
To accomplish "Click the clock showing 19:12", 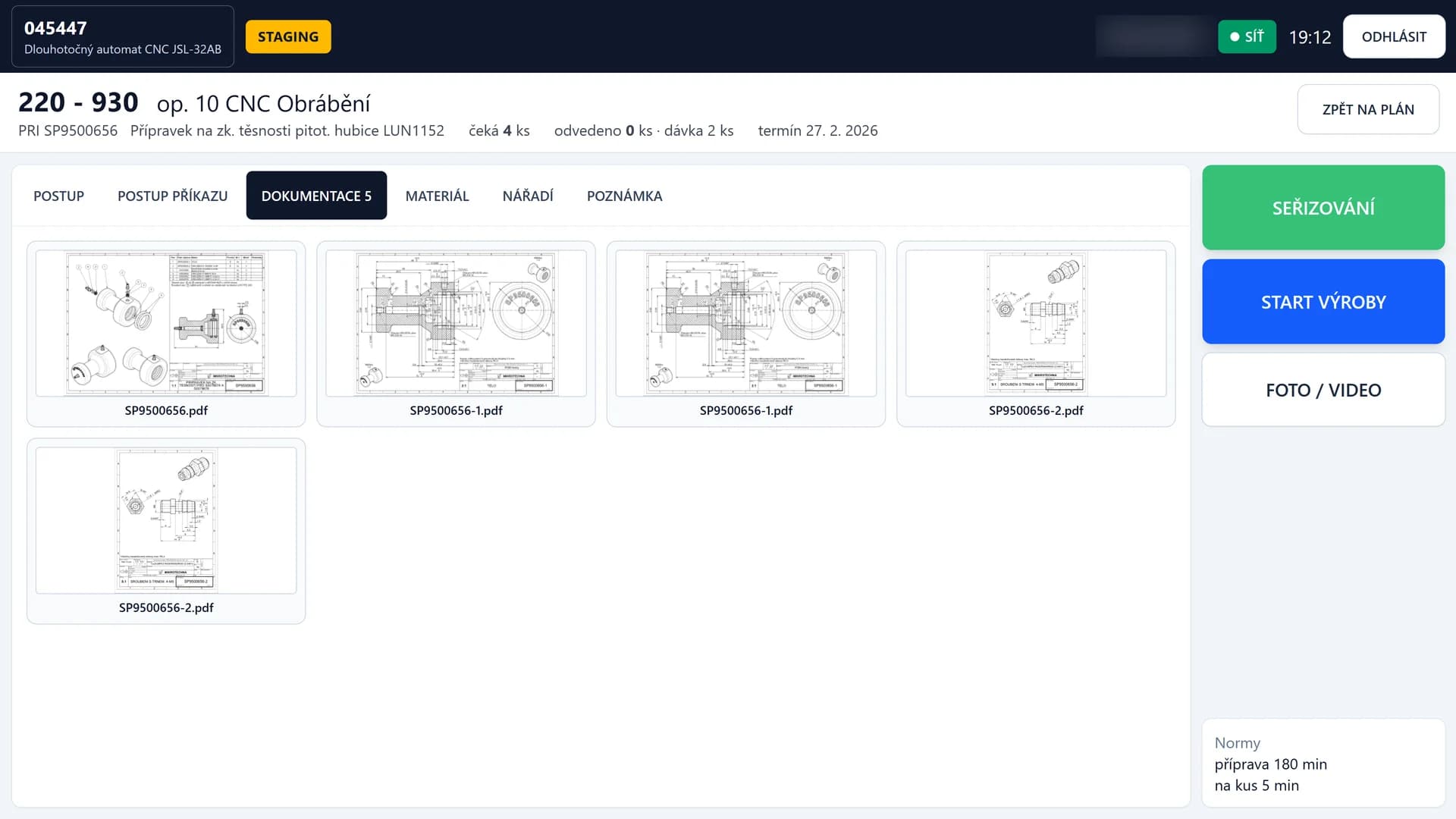I will (1310, 37).
